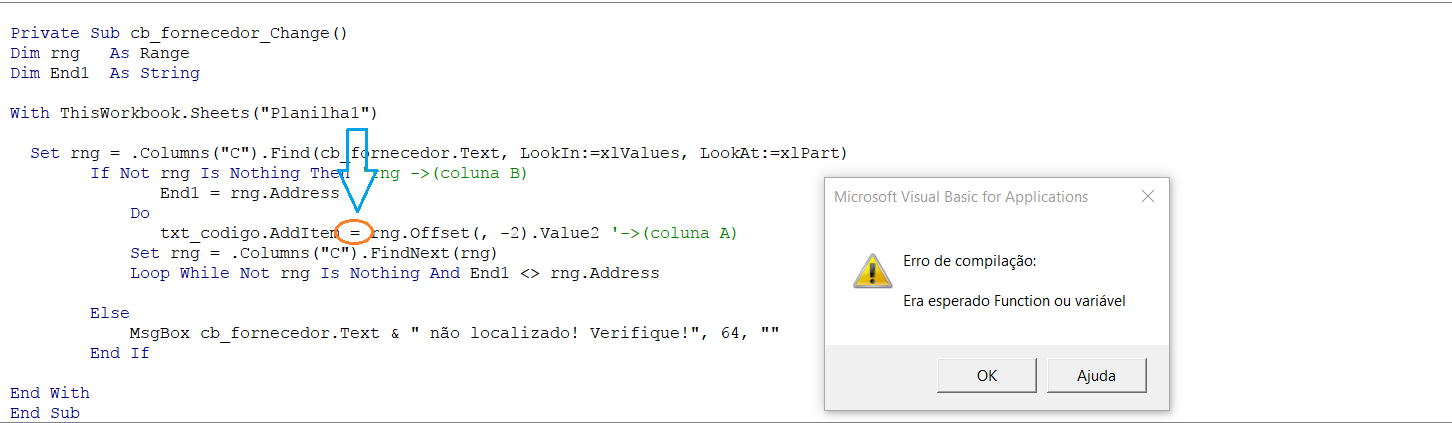Click the 'Loop While Not rng' line
This screenshot has width=1452, height=423.
point(394,273)
